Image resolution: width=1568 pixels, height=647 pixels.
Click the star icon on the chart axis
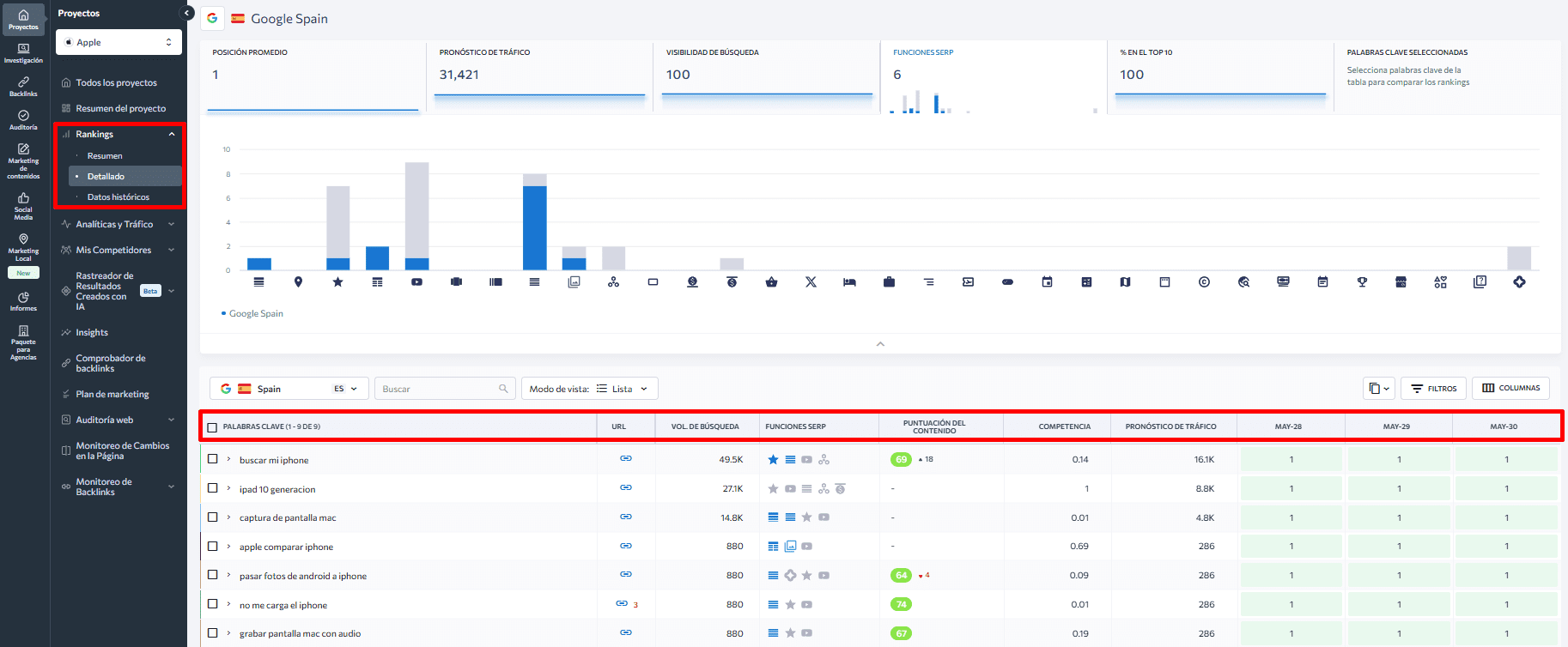tap(337, 281)
